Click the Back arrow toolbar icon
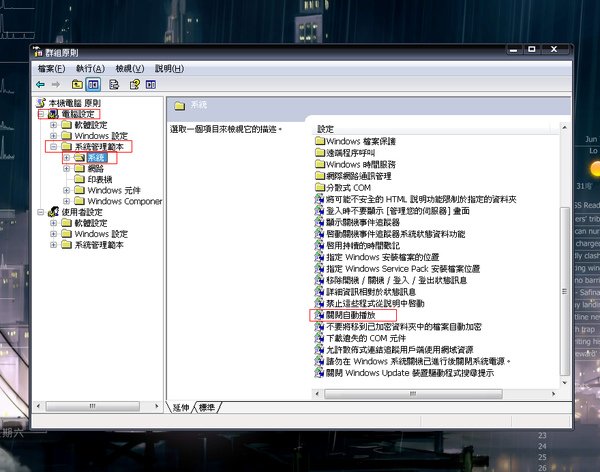 [40, 85]
